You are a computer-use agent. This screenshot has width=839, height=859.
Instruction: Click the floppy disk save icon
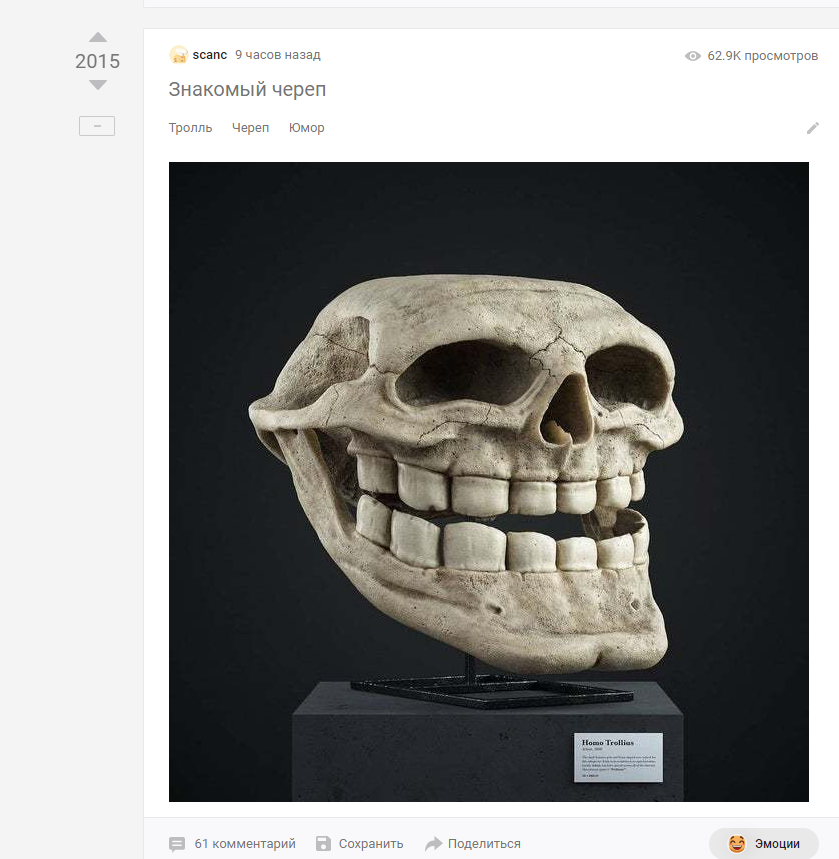pyautogui.click(x=323, y=844)
